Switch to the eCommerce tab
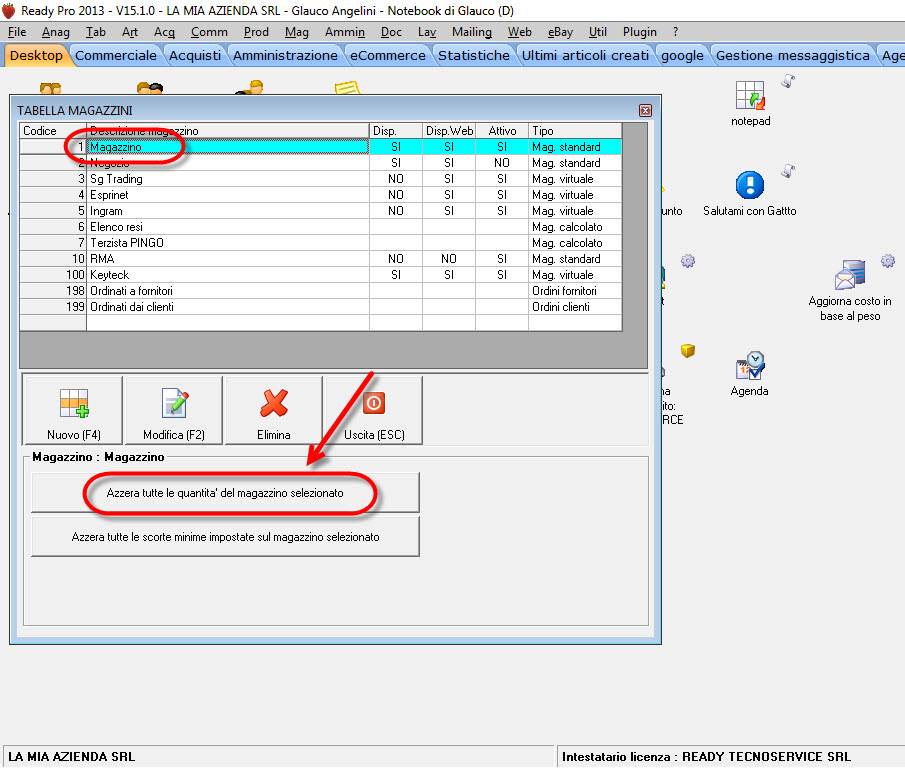Viewport: 905px width, 768px height. 388,55
